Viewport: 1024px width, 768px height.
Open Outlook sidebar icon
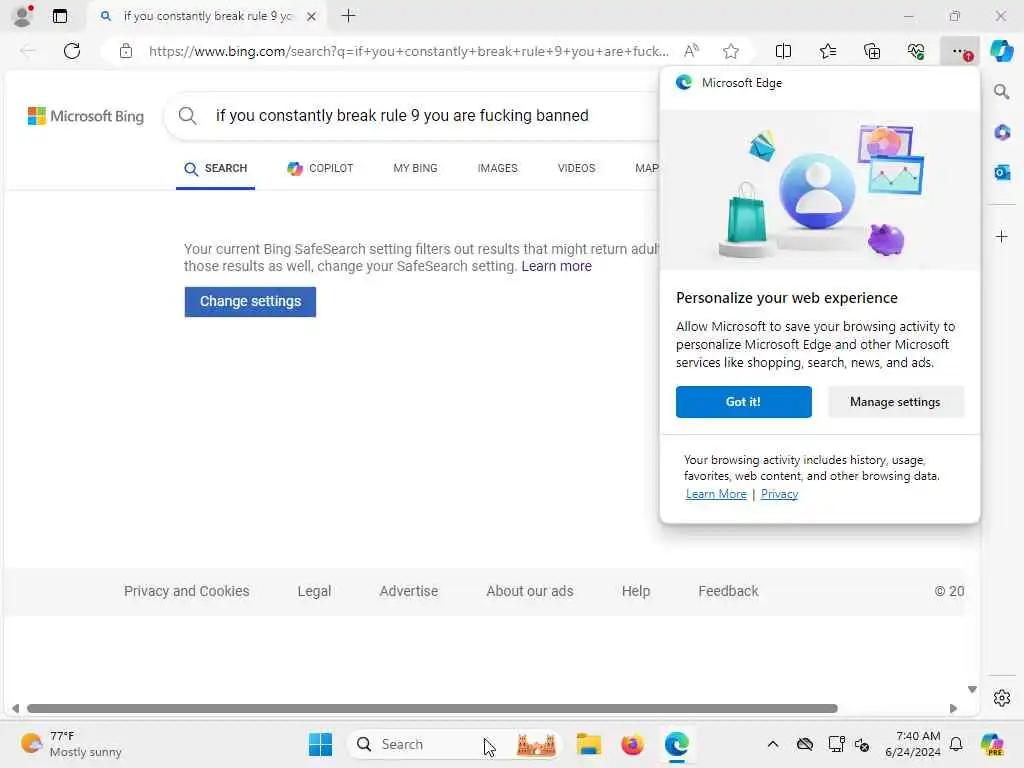click(x=1002, y=172)
